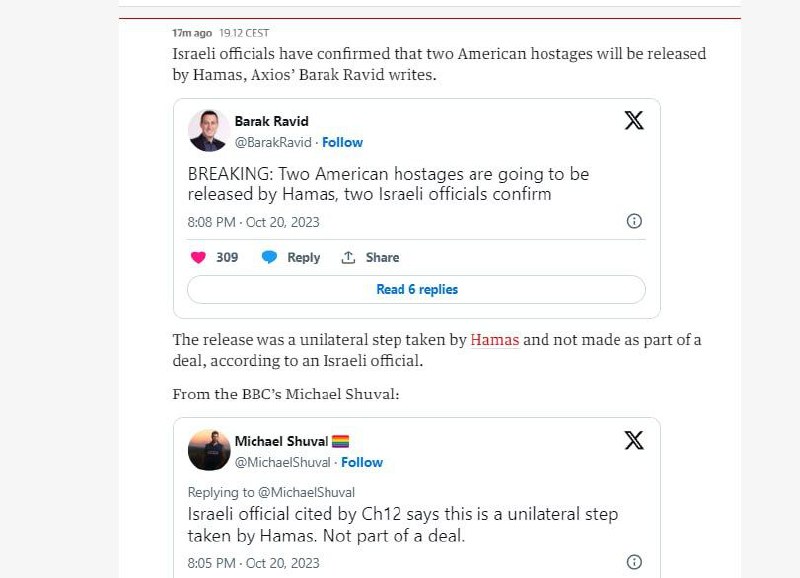Open info icon on Barak Ravid's tweet
Viewport: 800px width, 578px height.
coord(634,221)
